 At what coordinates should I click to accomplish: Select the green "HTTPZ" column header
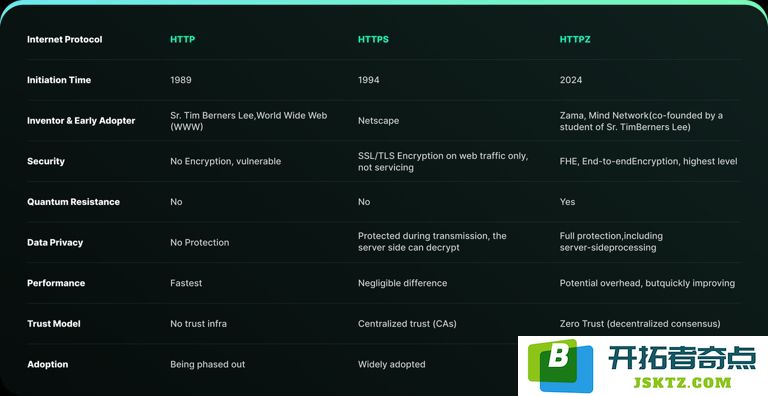click(x=575, y=39)
